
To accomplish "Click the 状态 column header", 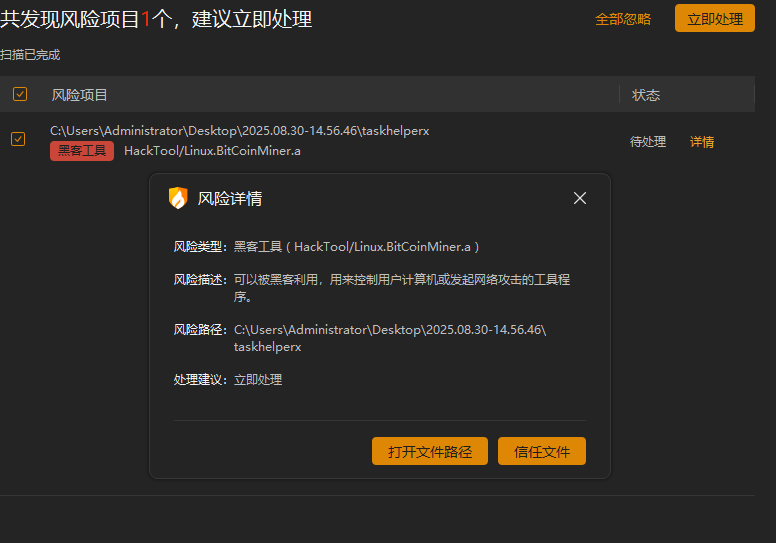I will point(646,95).
